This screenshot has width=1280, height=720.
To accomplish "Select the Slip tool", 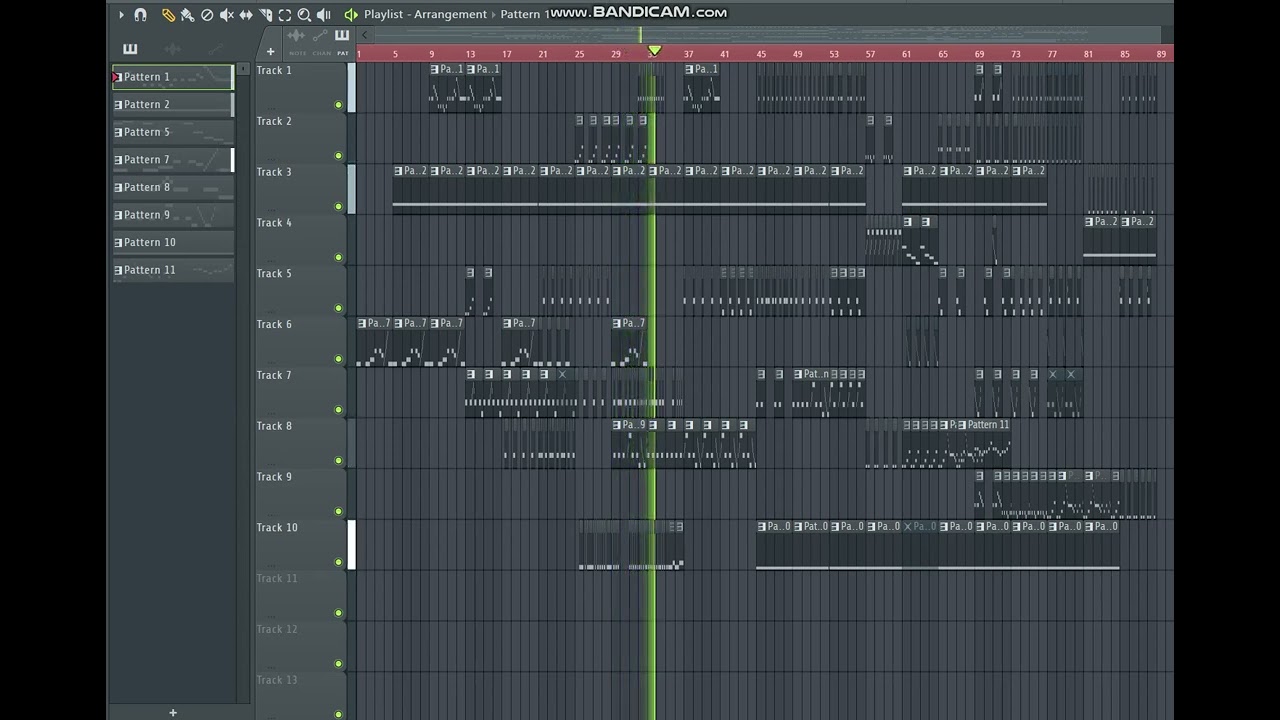I will tap(246, 15).
